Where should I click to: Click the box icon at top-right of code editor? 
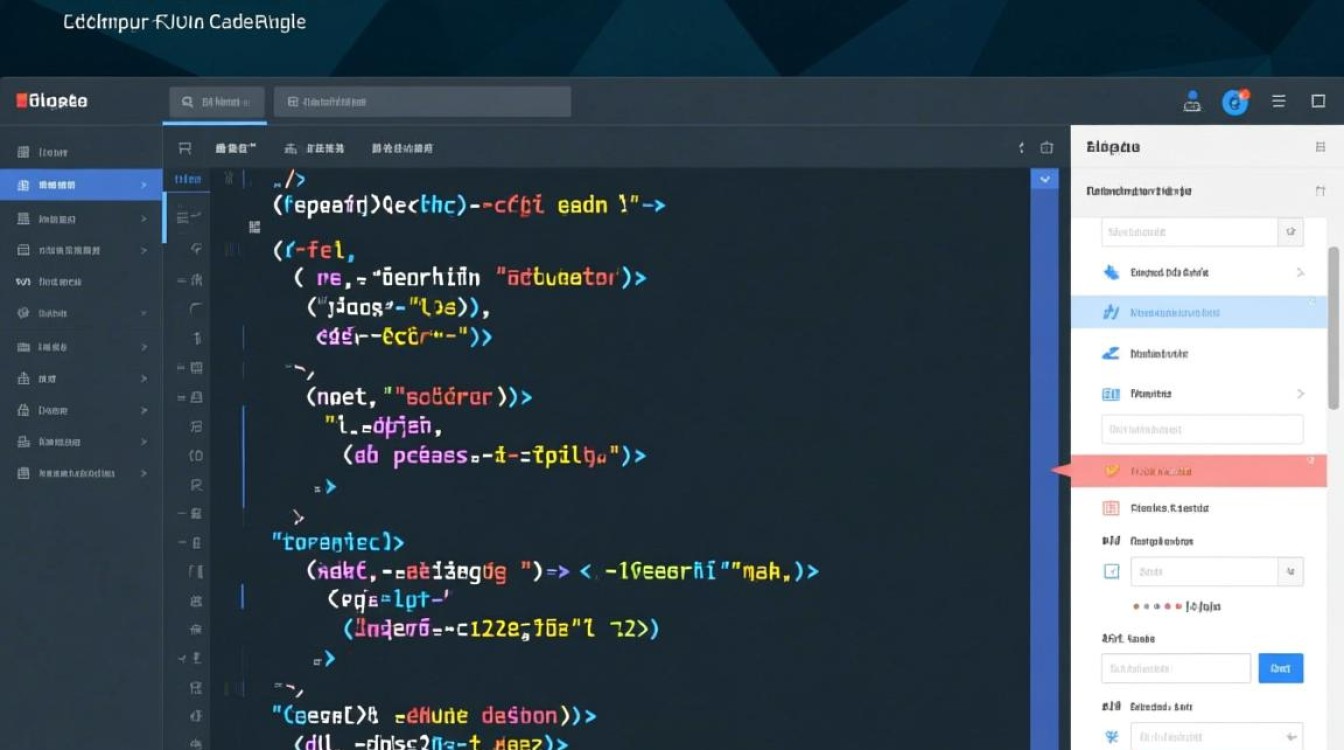(x=1047, y=148)
